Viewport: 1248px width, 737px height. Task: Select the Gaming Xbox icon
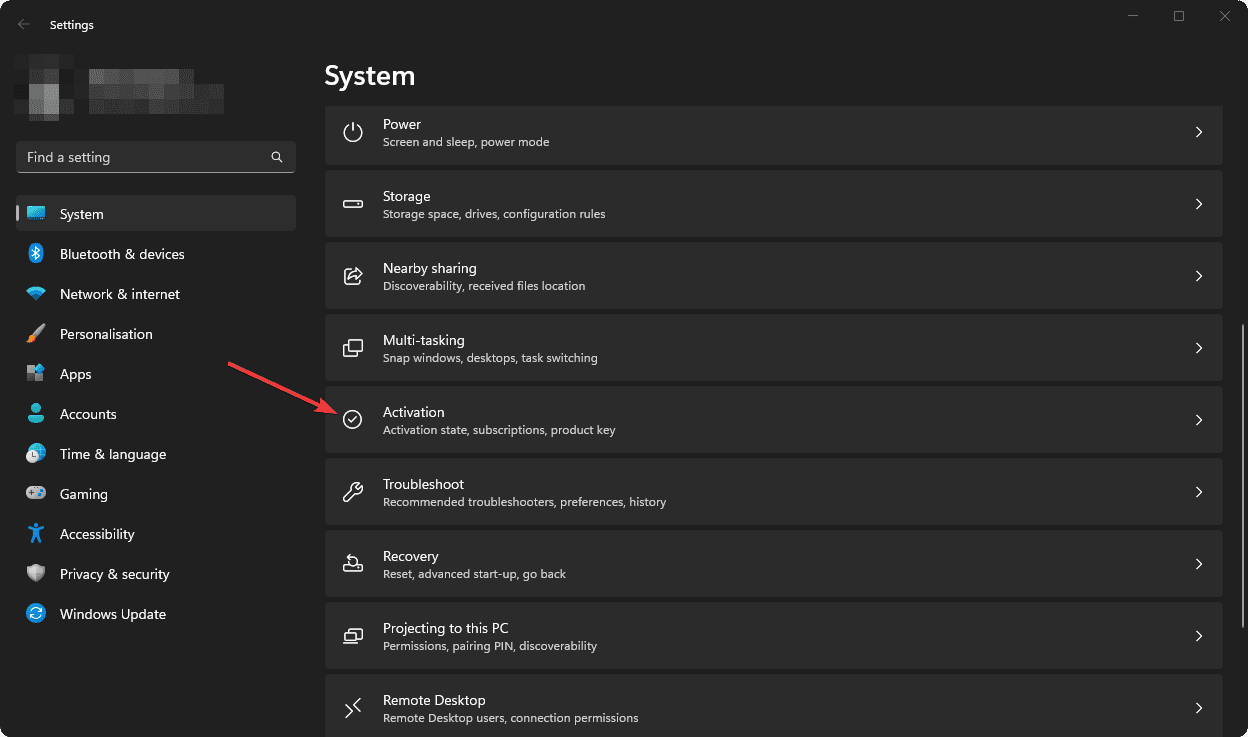point(36,493)
